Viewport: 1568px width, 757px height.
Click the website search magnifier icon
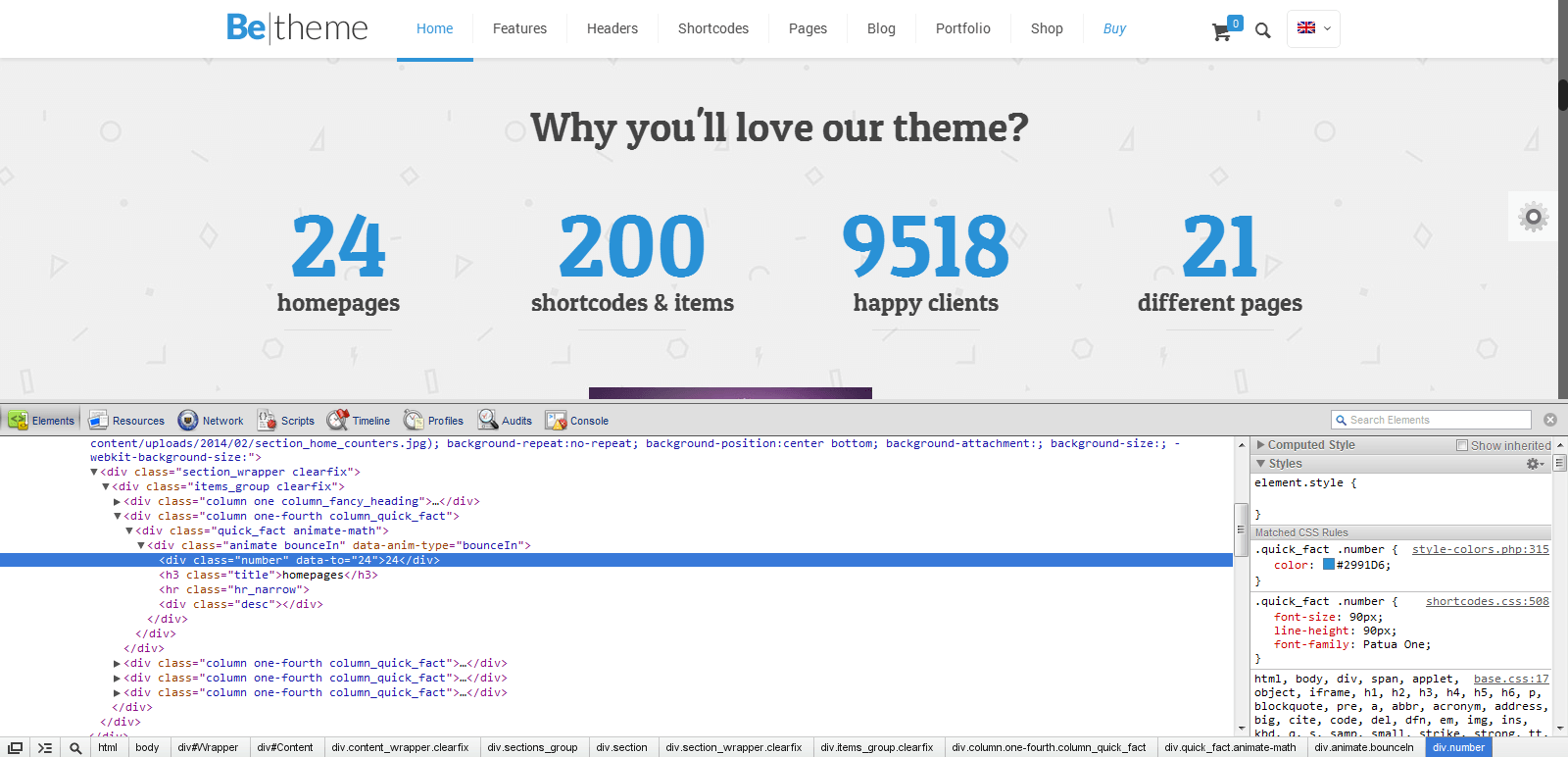click(1263, 30)
